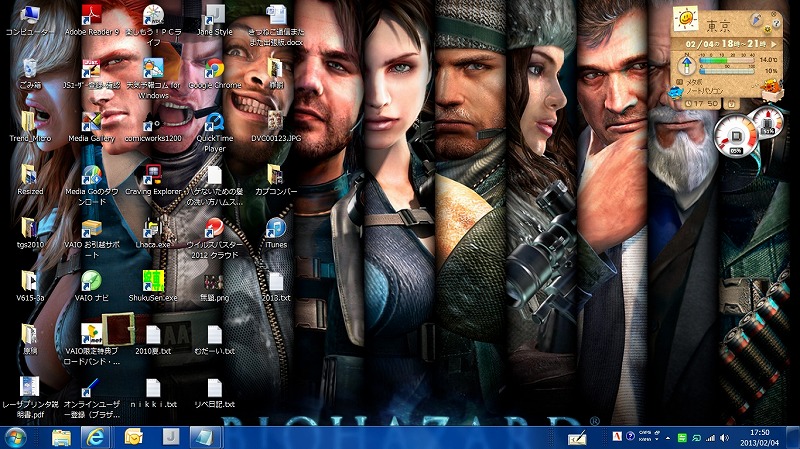This screenshot has width=800, height=449.
Task: Select the Lhaca.exe icon
Action: (x=153, y=233)
